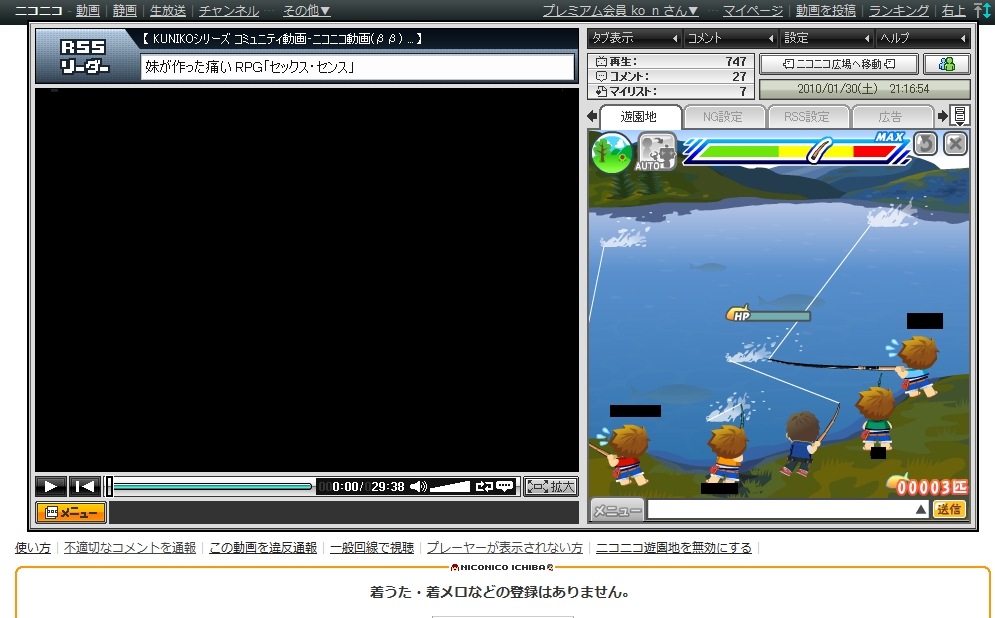Image resolution: width=995 pixels, height=618 pixels.
Task: Enlarge the player with 拡大 button
Action: tap(550, 487)
